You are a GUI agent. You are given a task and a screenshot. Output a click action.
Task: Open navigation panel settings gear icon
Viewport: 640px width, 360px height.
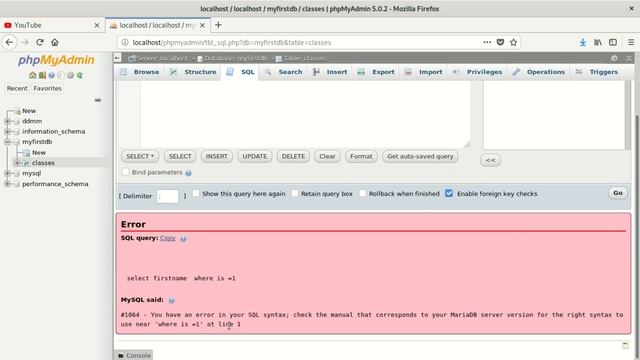pyautogui.click(x=70, y=75)
